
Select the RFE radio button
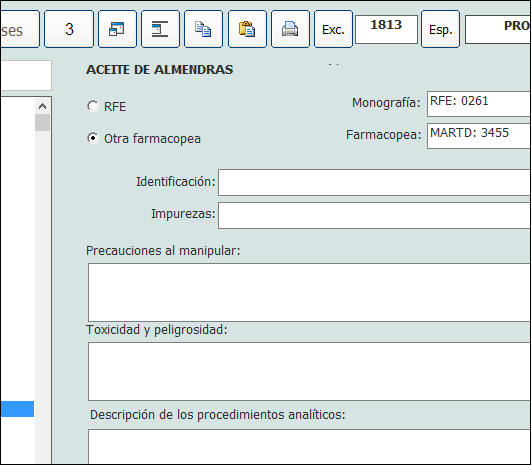[92, 106]
